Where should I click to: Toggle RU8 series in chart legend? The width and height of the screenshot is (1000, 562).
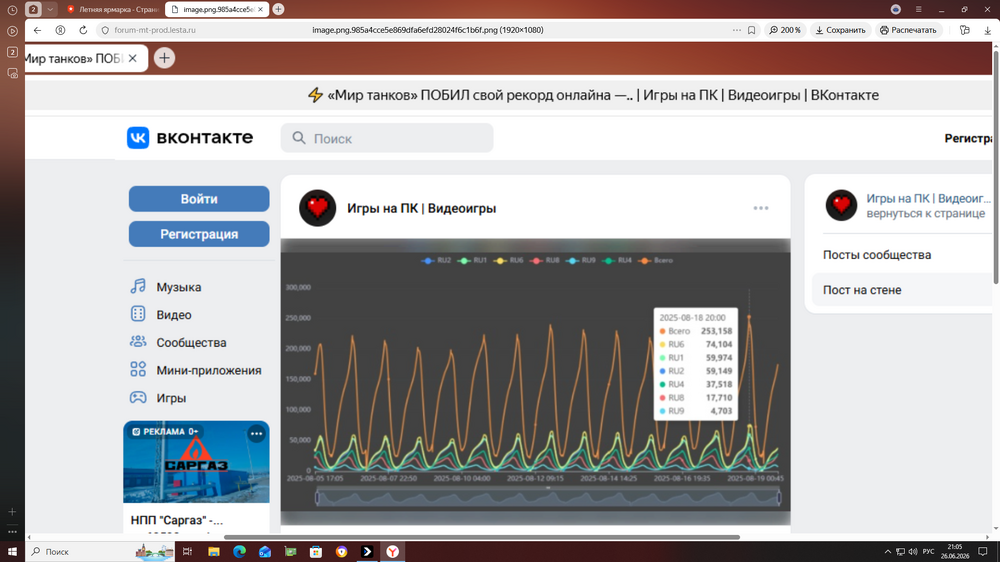click(545, 260)
